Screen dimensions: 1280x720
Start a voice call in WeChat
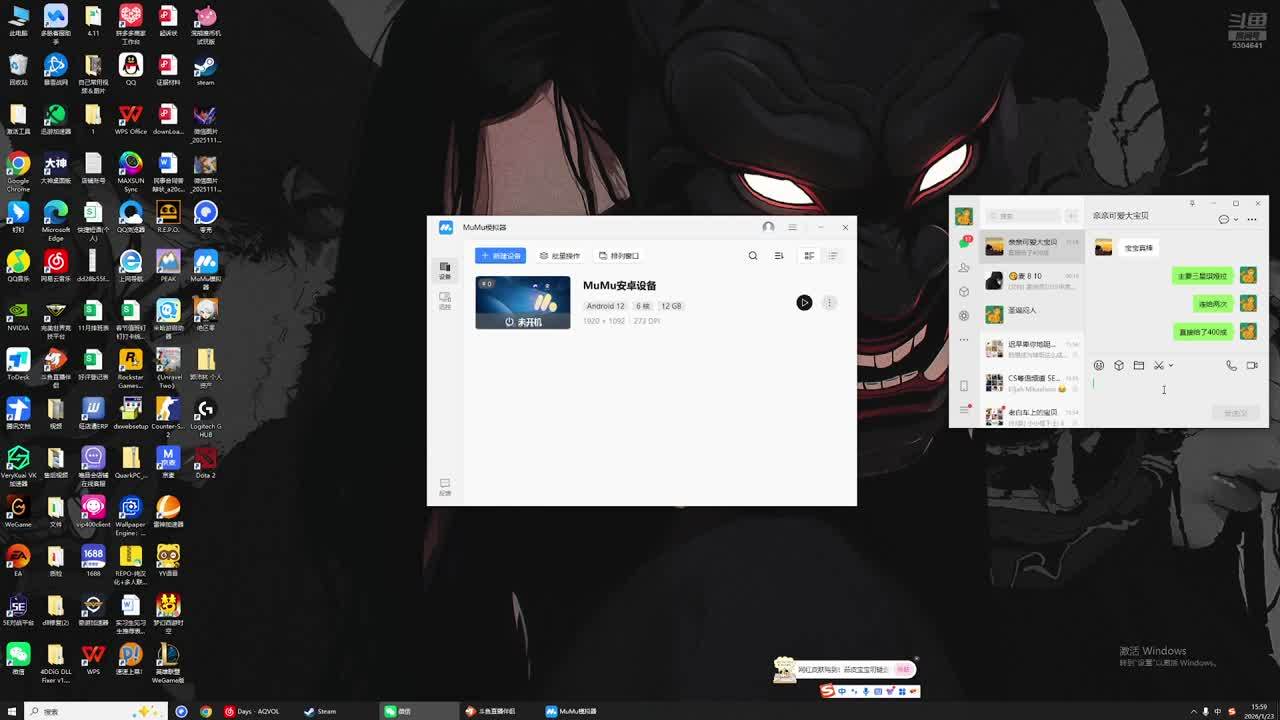click(1231, 366)
